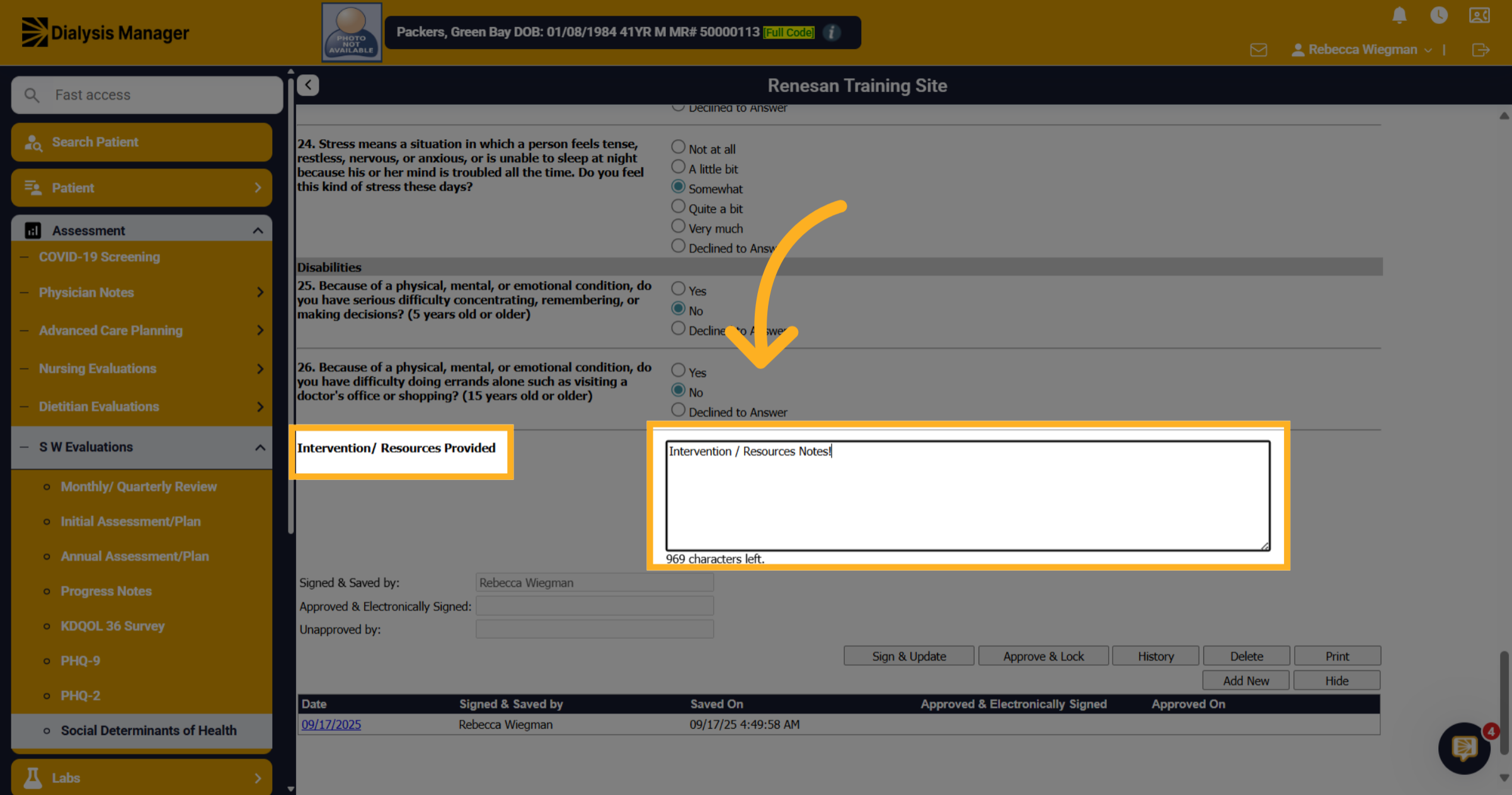This screenshot has width=1512, height=795.
Task: Click the History button
Action: 1156,656
